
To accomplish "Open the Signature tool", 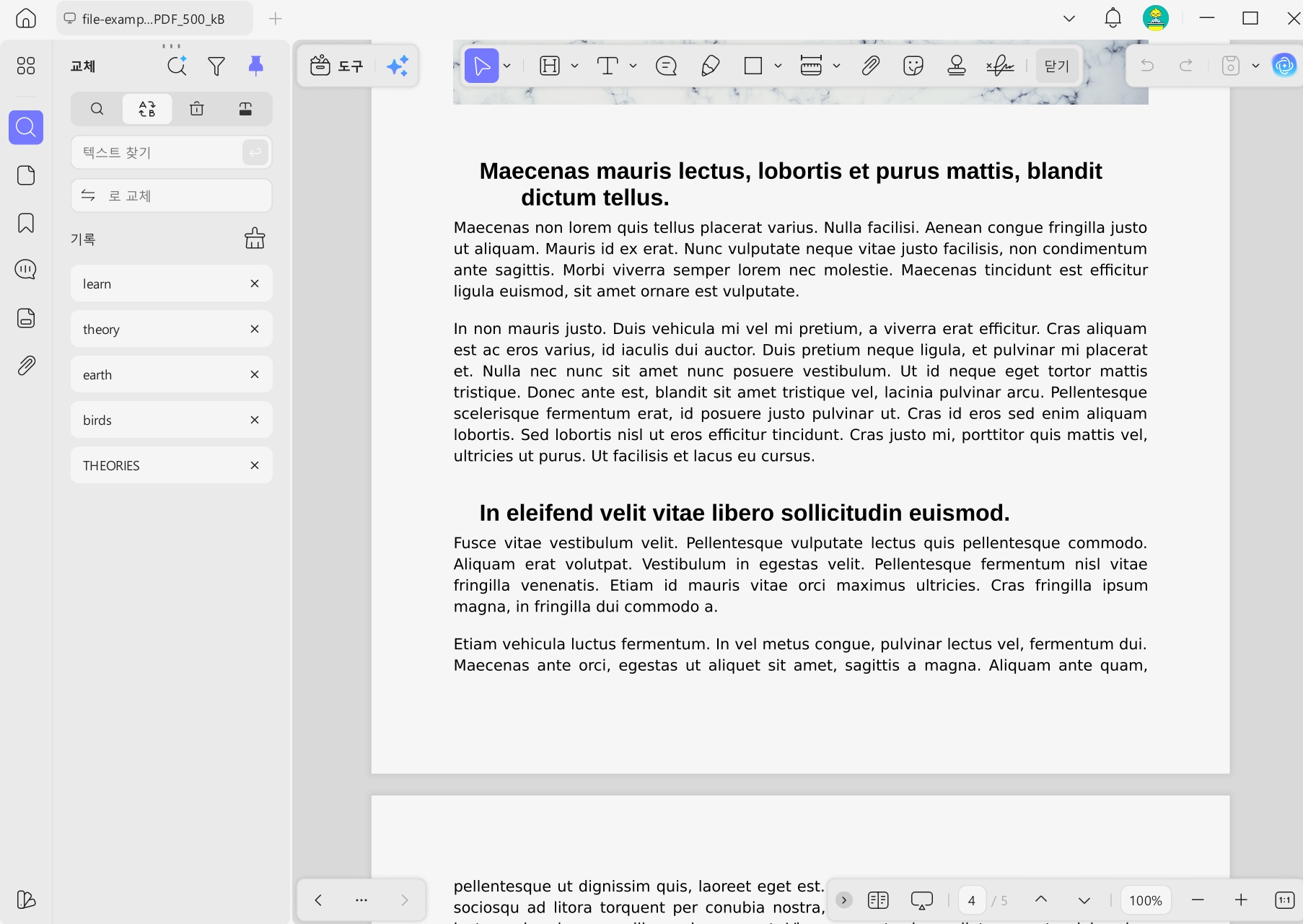I will click(x=1000, y=66).
